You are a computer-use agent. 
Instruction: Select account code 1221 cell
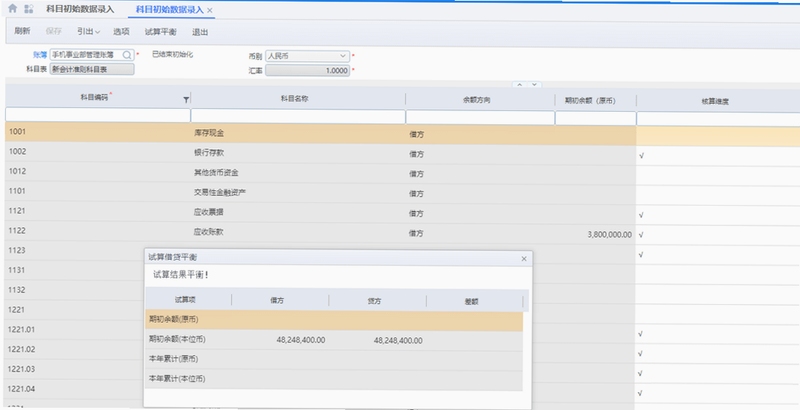click(74, 310)
